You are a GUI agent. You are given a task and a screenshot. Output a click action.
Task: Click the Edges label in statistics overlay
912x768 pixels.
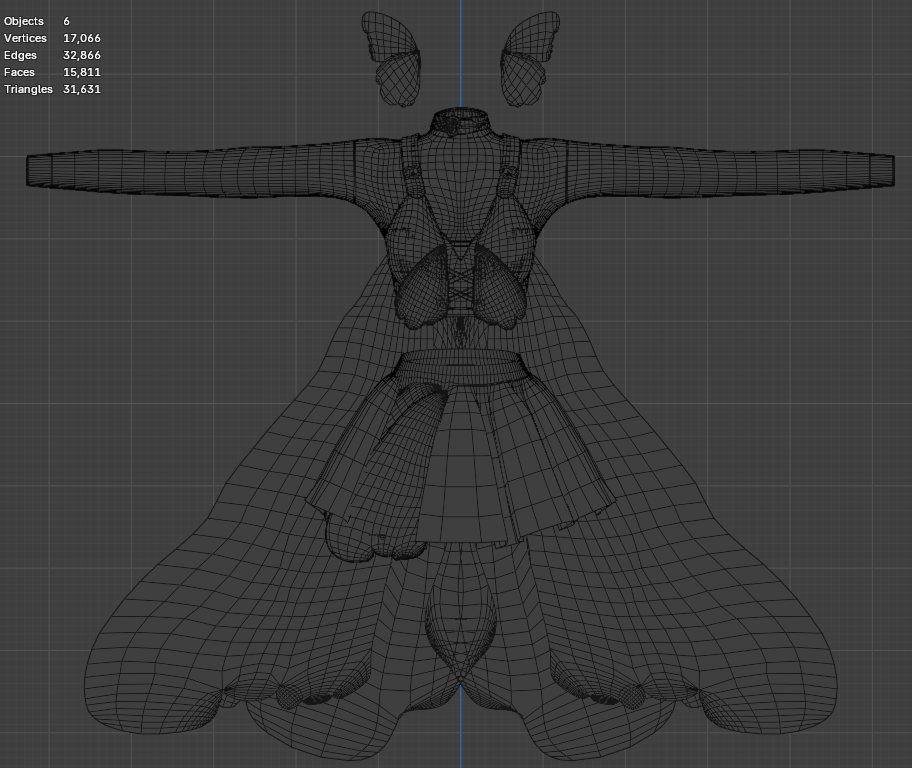20,55
